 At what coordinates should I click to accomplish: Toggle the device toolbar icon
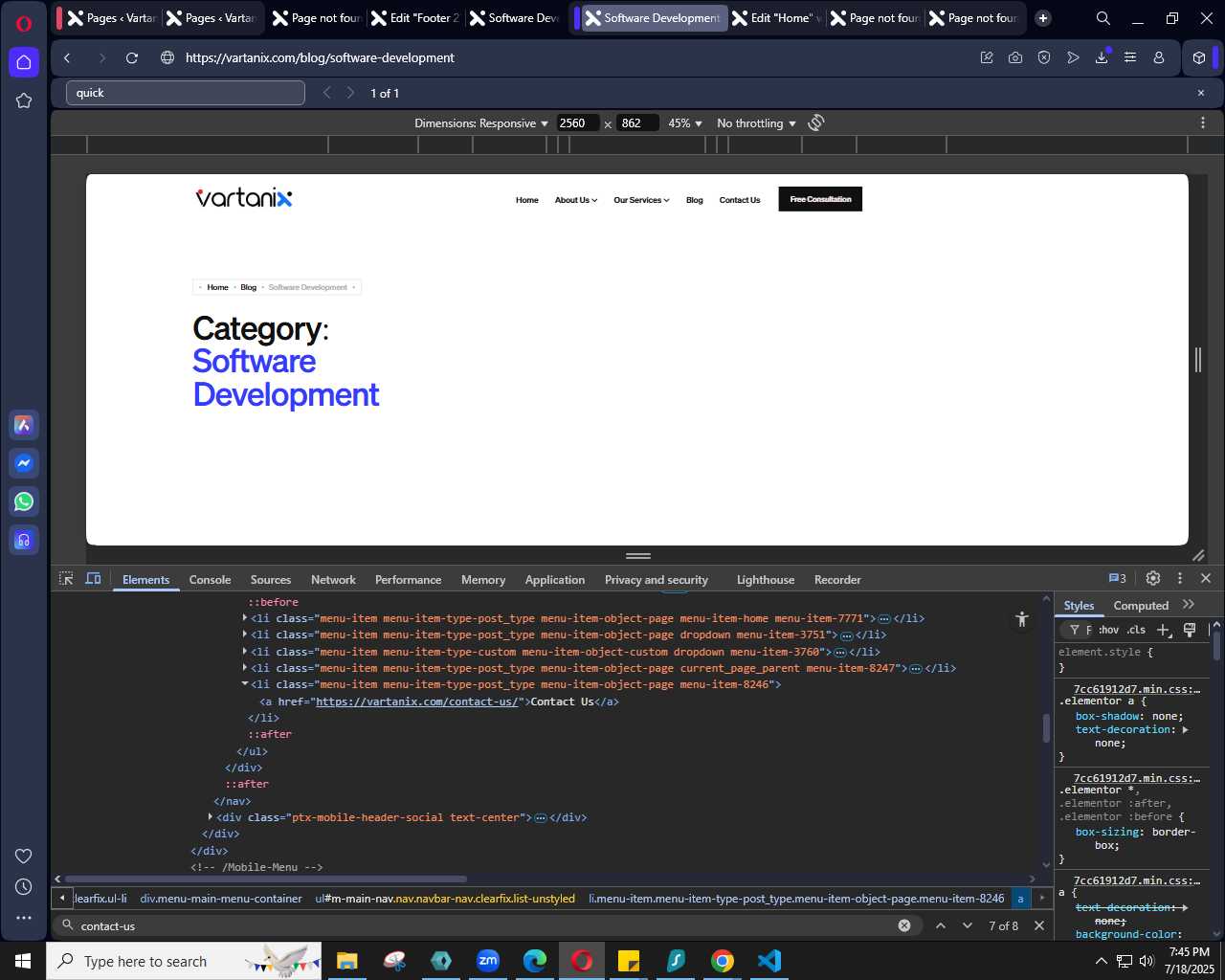click(x=93, y=578)
